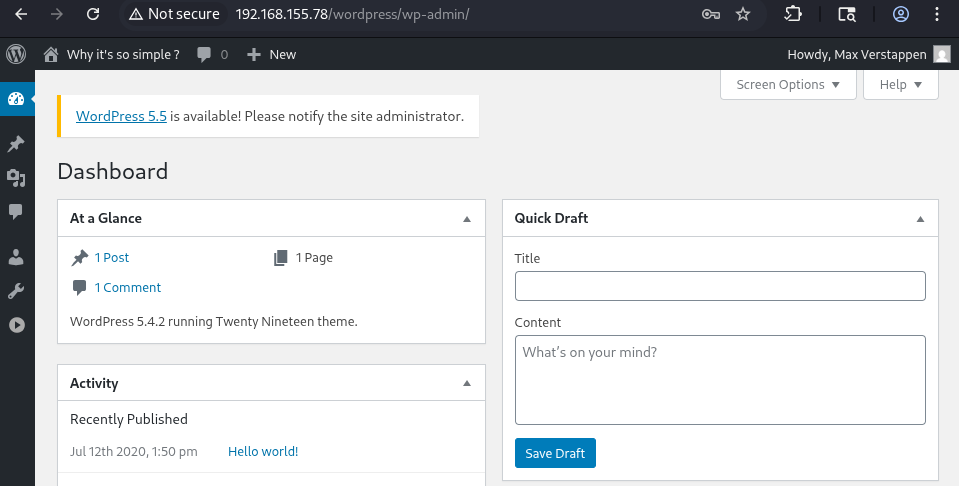Go back with browser back arrow
The image size is (959, 486).
click(21, 14)
